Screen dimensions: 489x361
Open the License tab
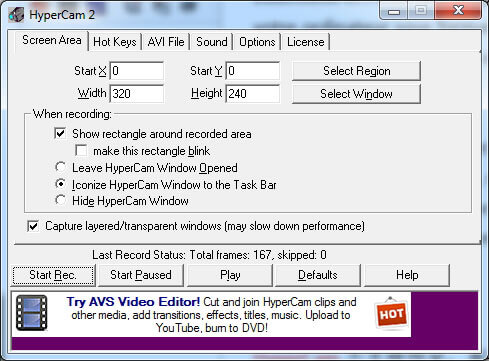coord(306,42)
